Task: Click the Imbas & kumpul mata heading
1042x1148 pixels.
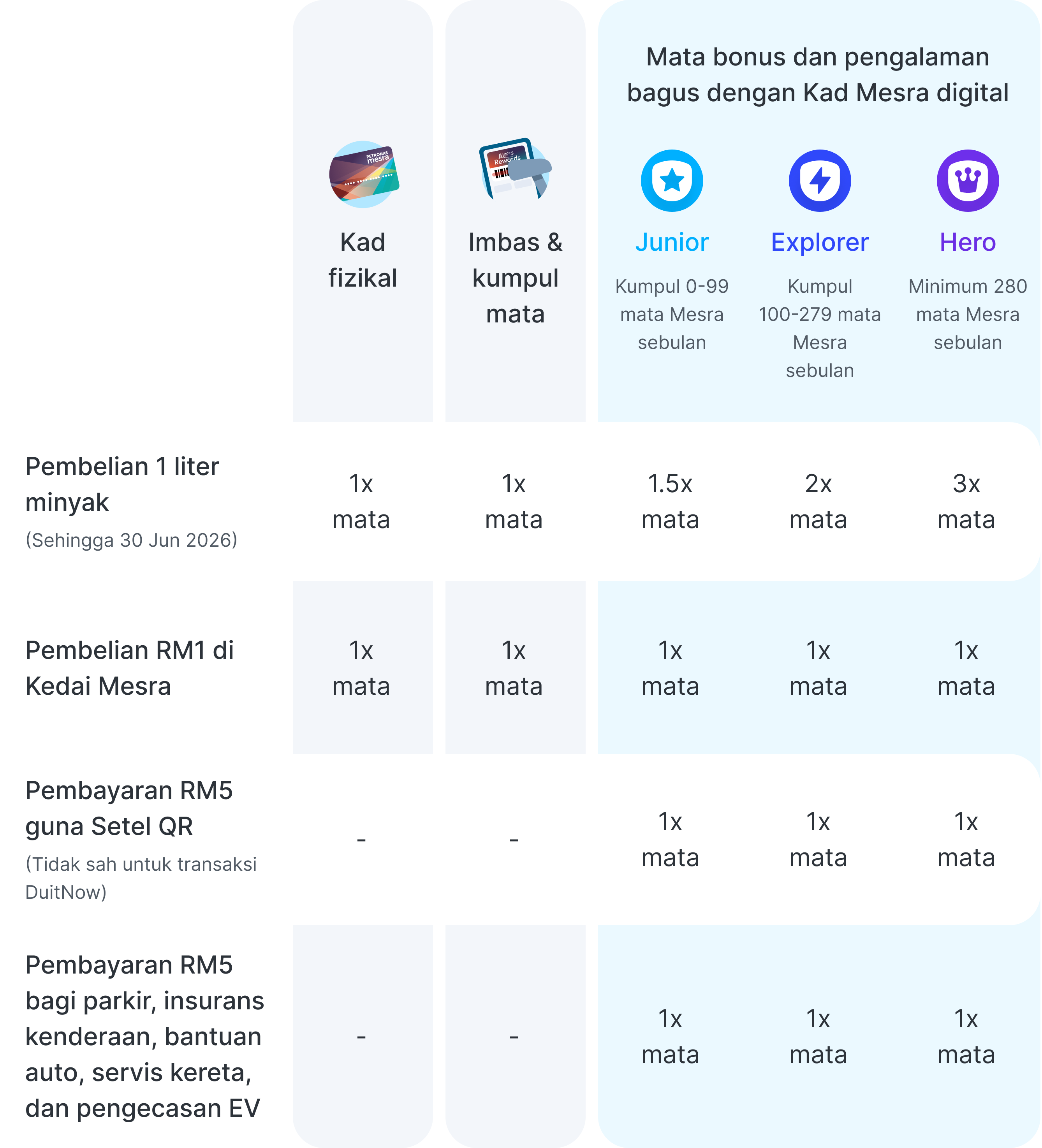Action: (515, 278)
